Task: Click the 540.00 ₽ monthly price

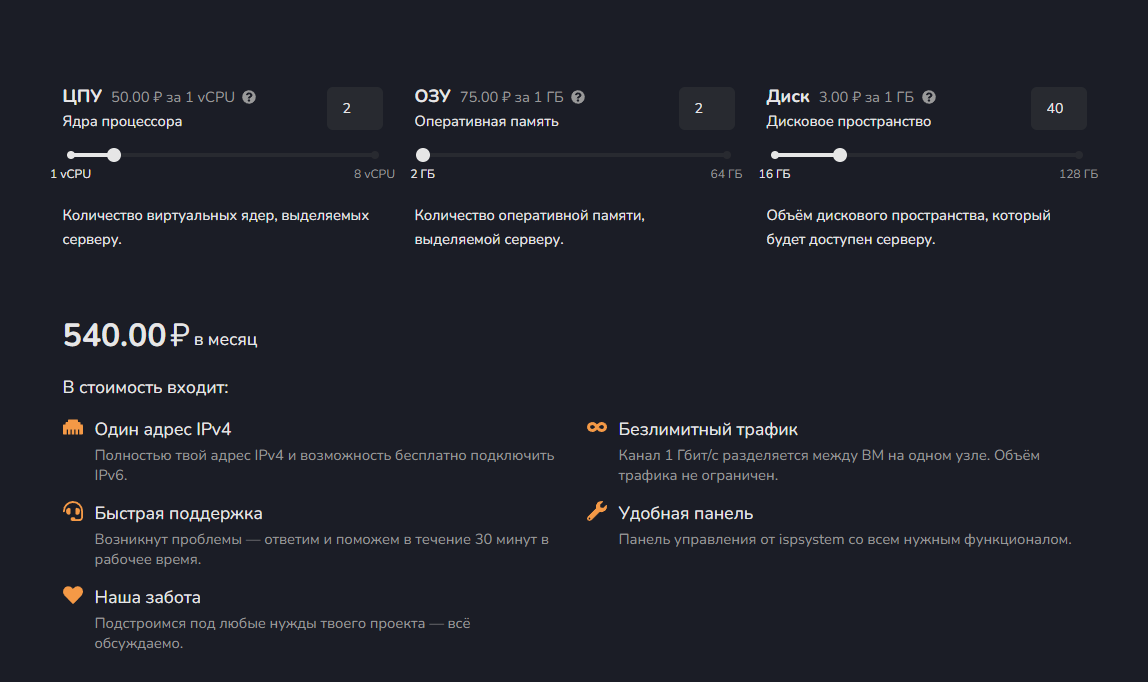Action: point(126,336)
